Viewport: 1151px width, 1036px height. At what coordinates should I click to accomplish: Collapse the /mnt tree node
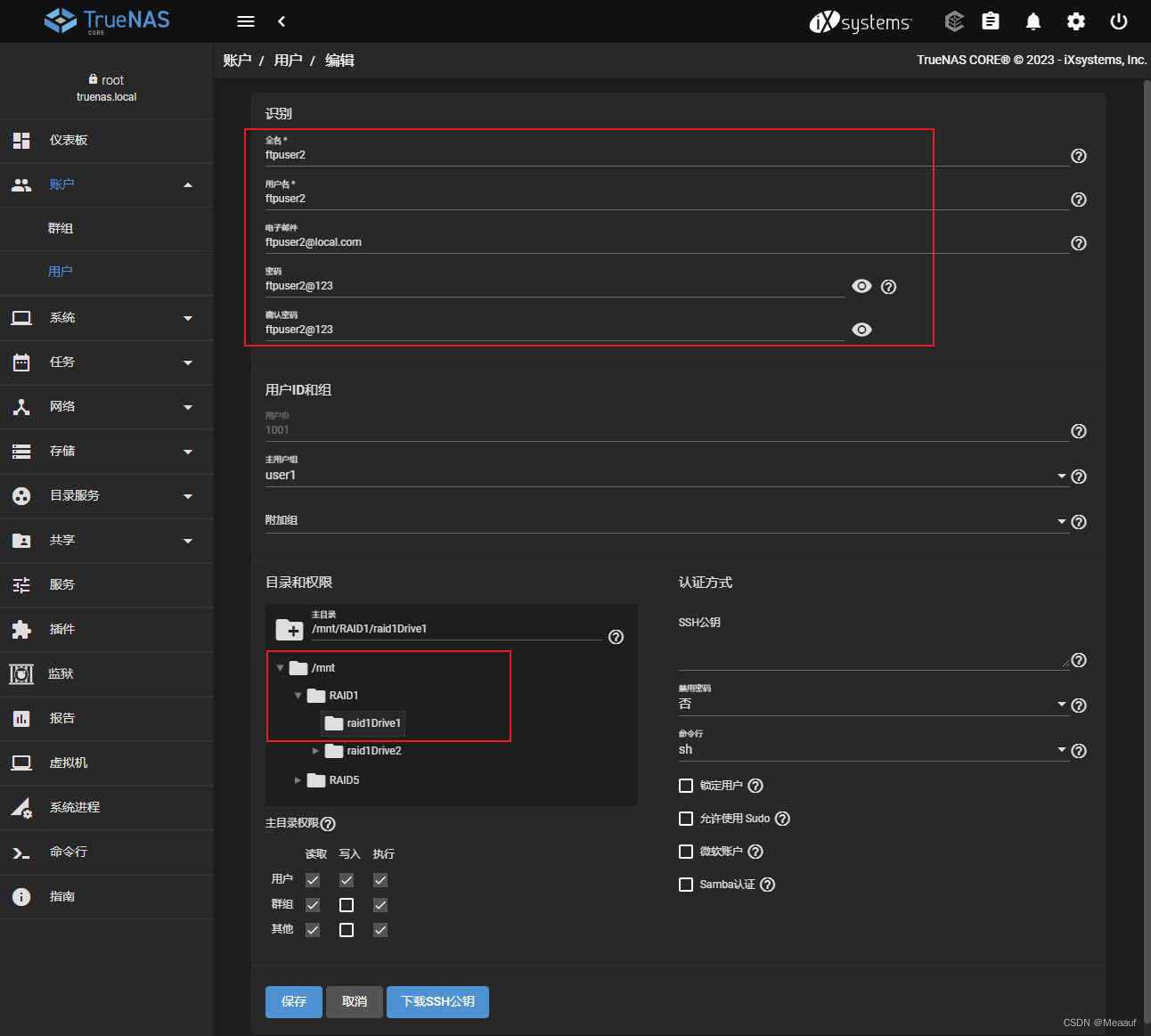[280, 668]
